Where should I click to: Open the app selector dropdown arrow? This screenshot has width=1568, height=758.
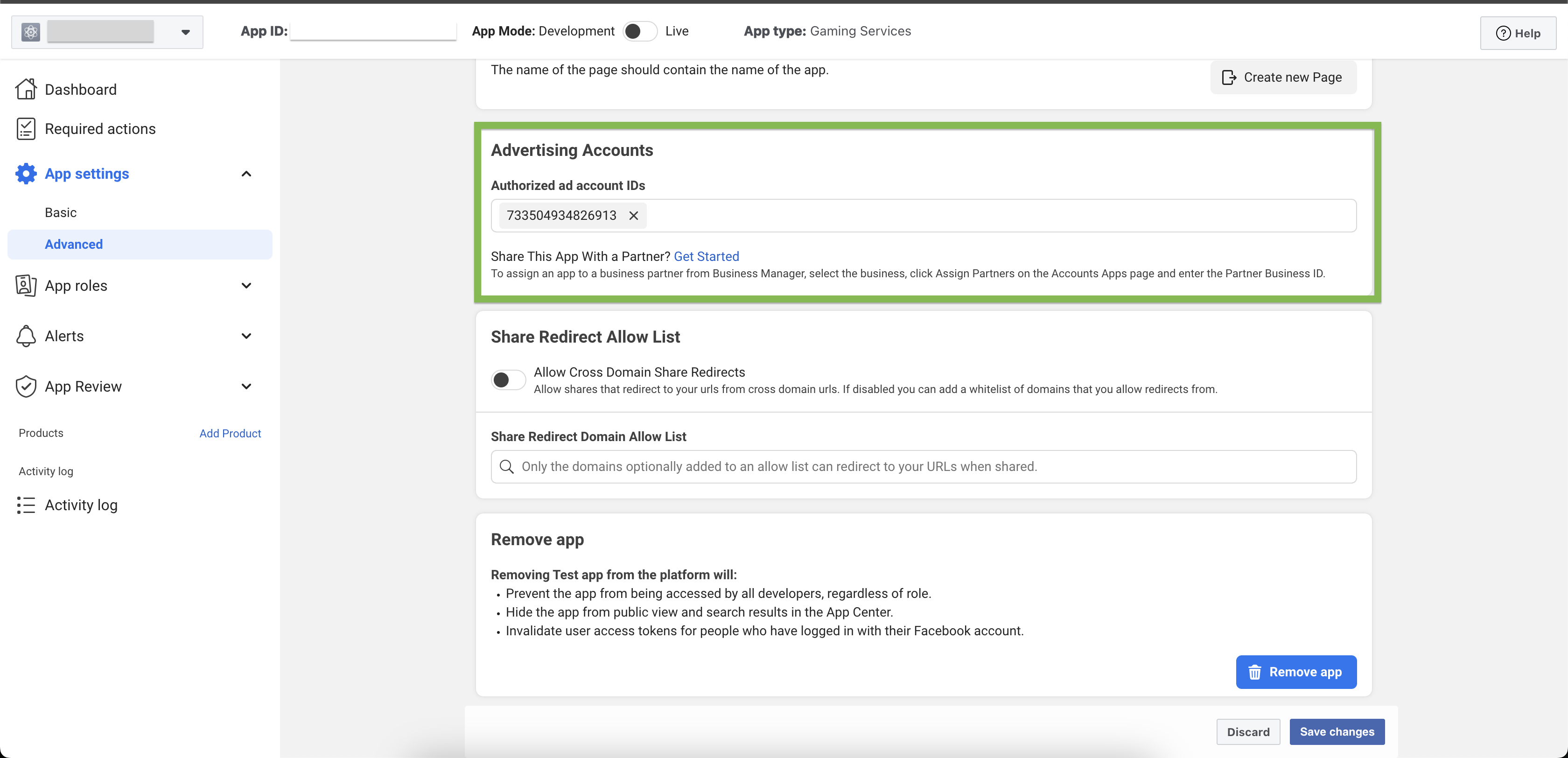(x=186, y=32)
